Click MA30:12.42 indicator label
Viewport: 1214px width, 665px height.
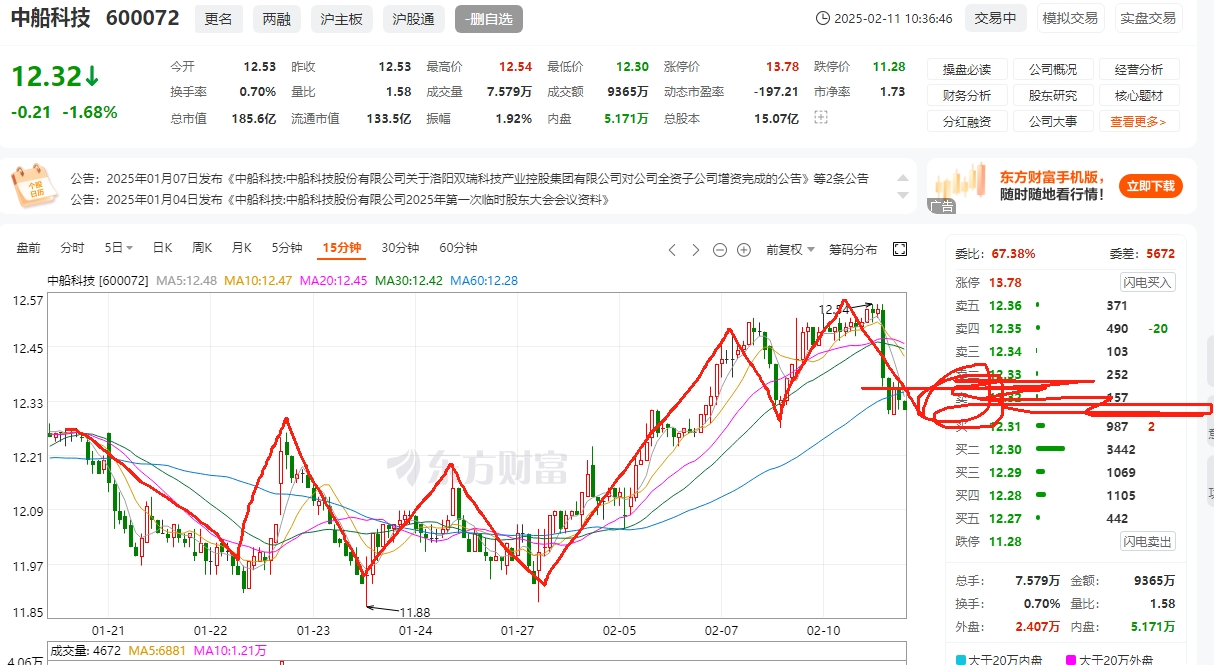coord(409,281)
